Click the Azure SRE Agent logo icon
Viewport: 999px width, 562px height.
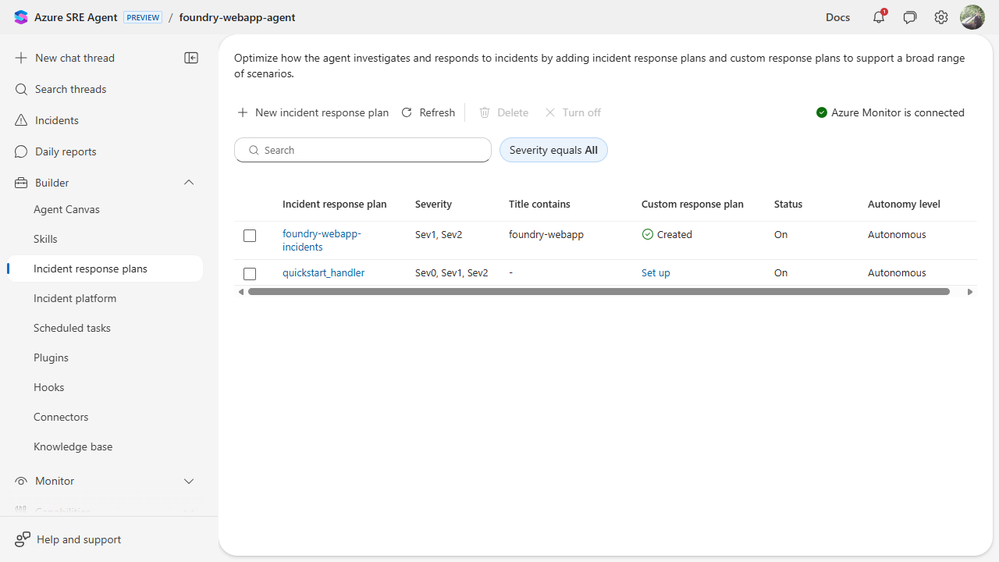coord(21,17)
